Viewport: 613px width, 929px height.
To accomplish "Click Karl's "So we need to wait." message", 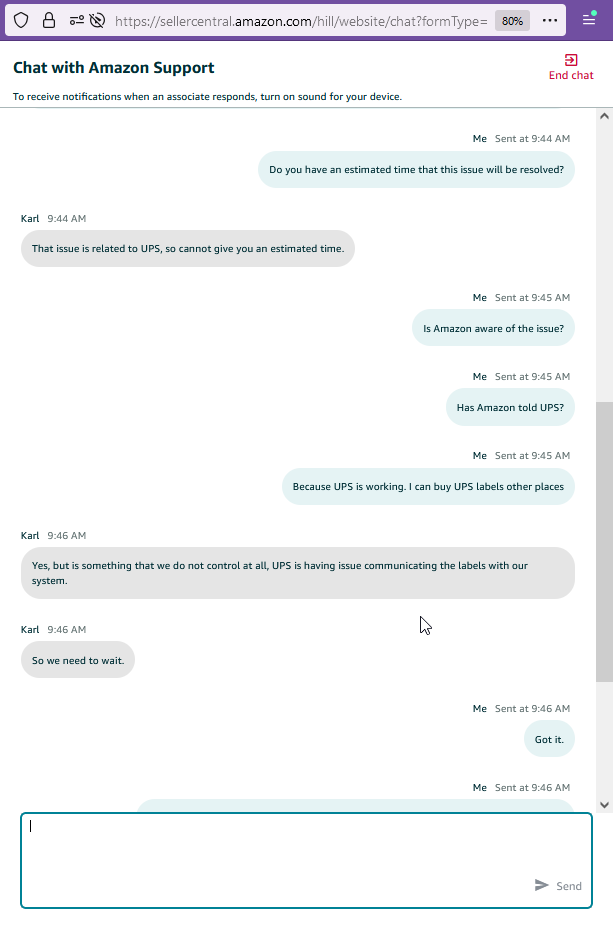I will click(x=78, y=660).
